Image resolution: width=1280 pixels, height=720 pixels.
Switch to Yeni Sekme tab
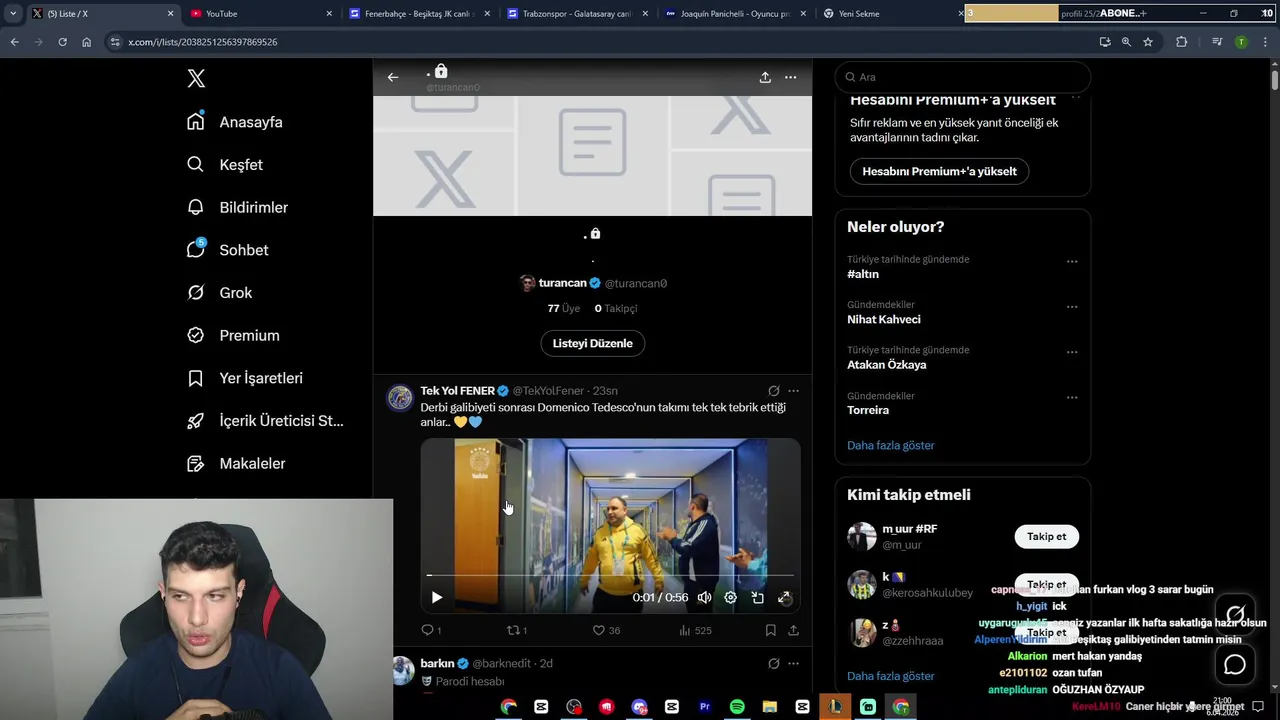[892, 14]
